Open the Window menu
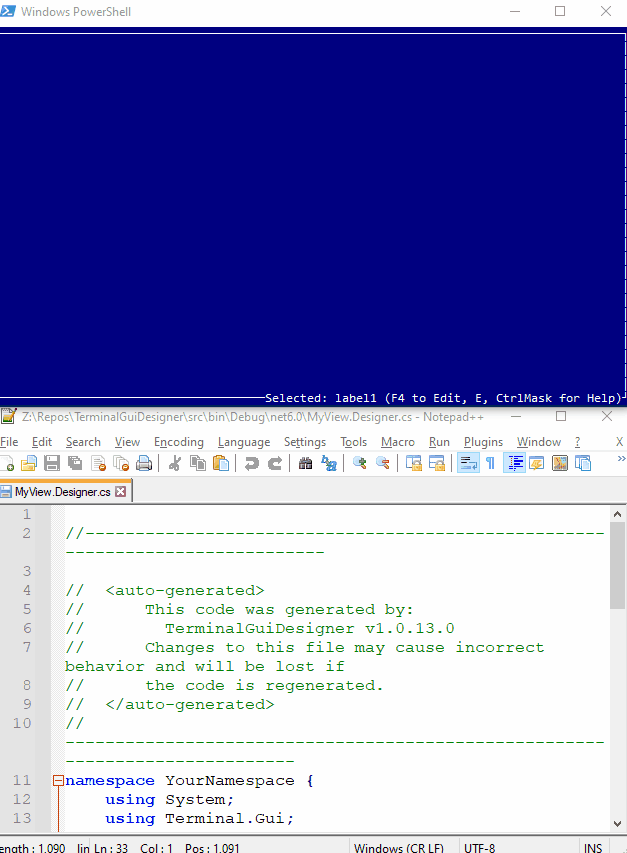The image size is (627, 853). coord(538,442)
